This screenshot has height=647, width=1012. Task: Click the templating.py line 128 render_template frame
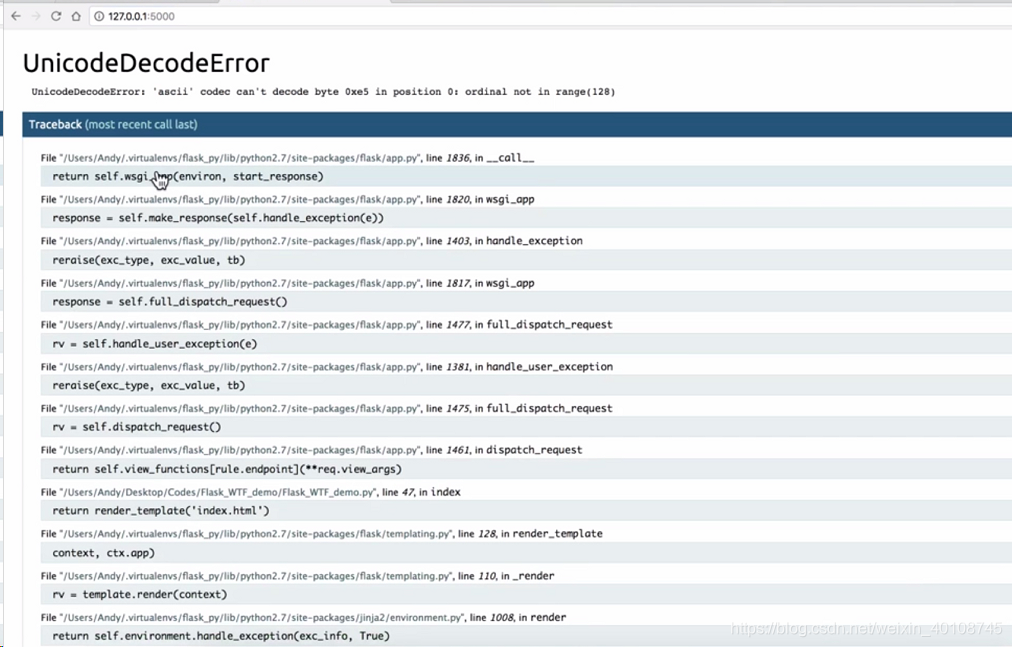tap(321, 534)
